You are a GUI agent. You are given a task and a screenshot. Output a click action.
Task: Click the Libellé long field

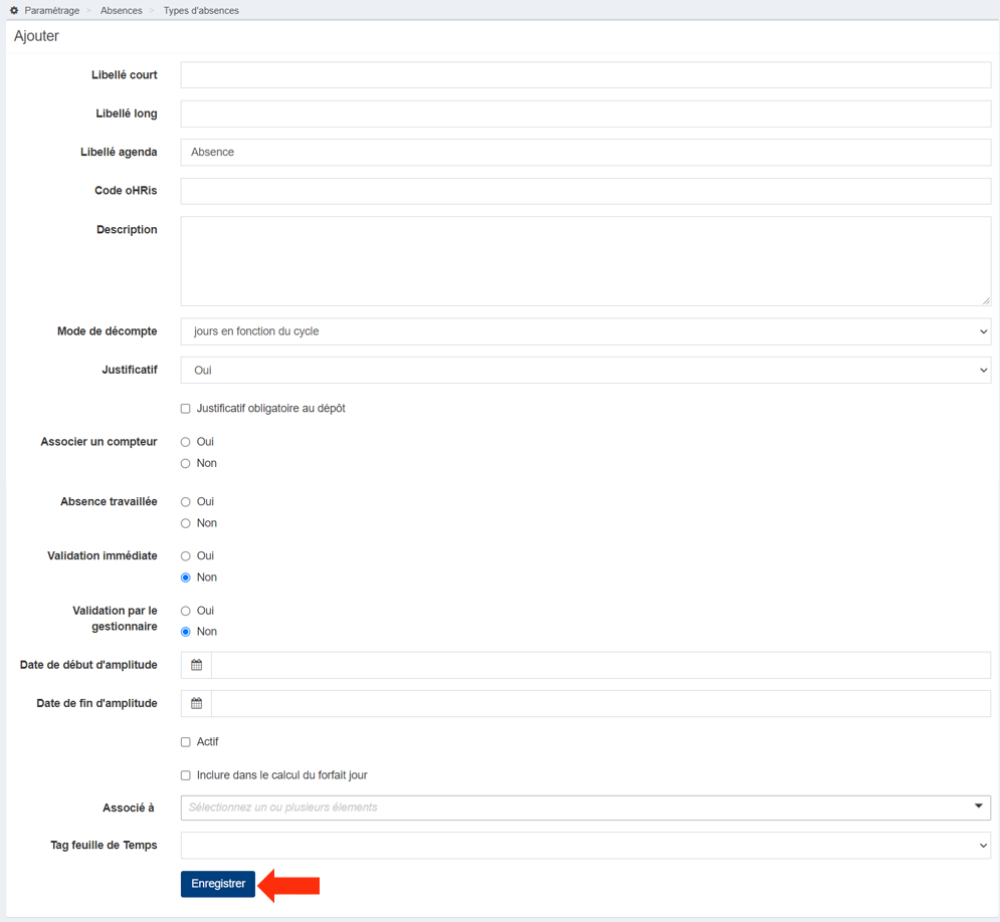[x=585, y=113]
